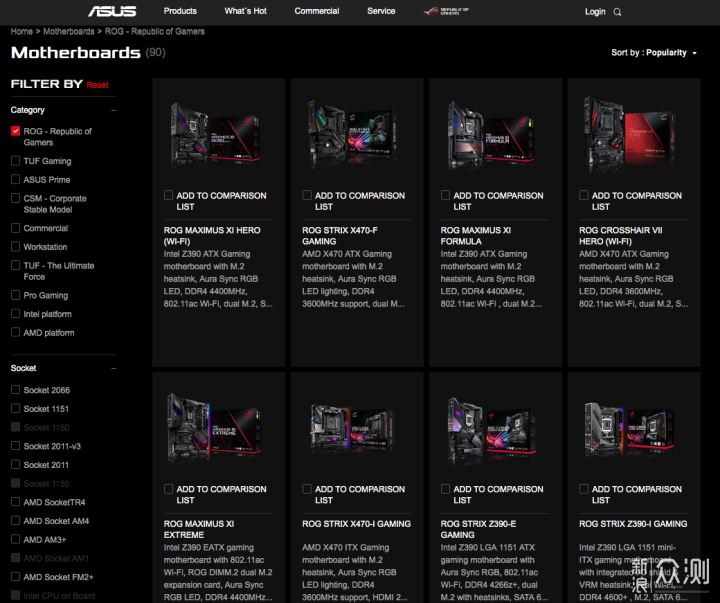This screenshot has height=603, width=720.
Task: Check the ASUS Prime category
Action: (16, 179)
